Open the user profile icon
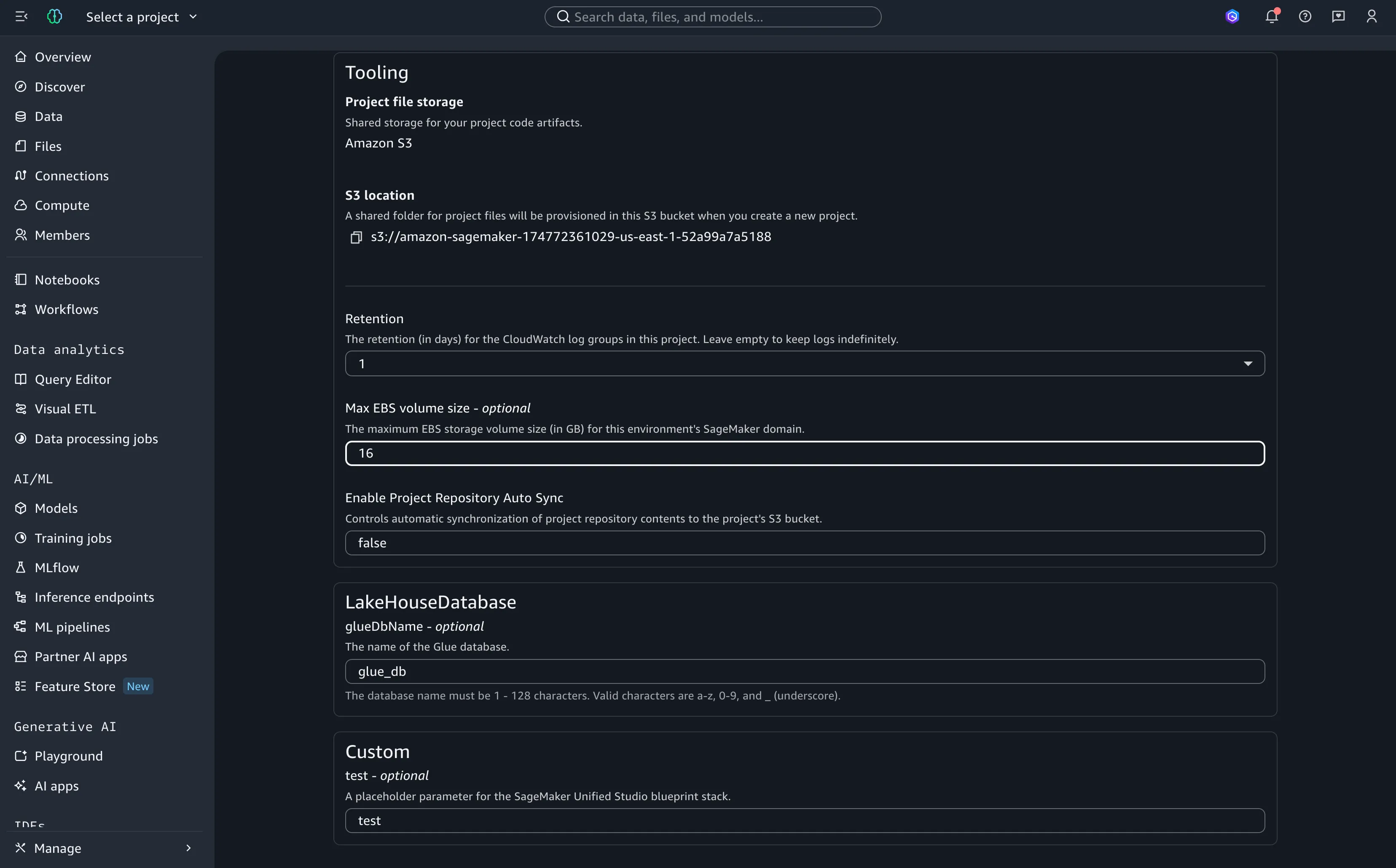 (x=1372, y=17)
